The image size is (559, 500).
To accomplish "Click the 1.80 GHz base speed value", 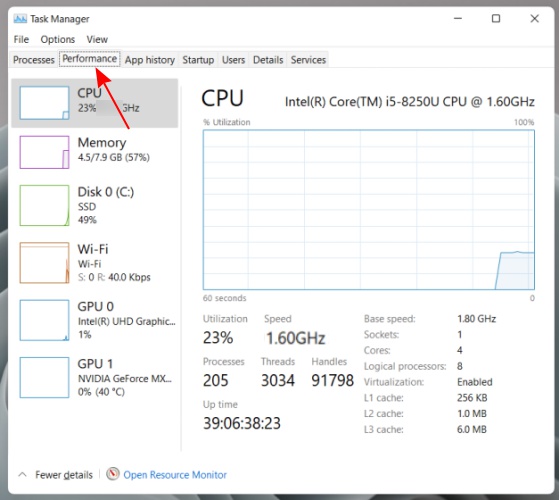I will [476, 319].
